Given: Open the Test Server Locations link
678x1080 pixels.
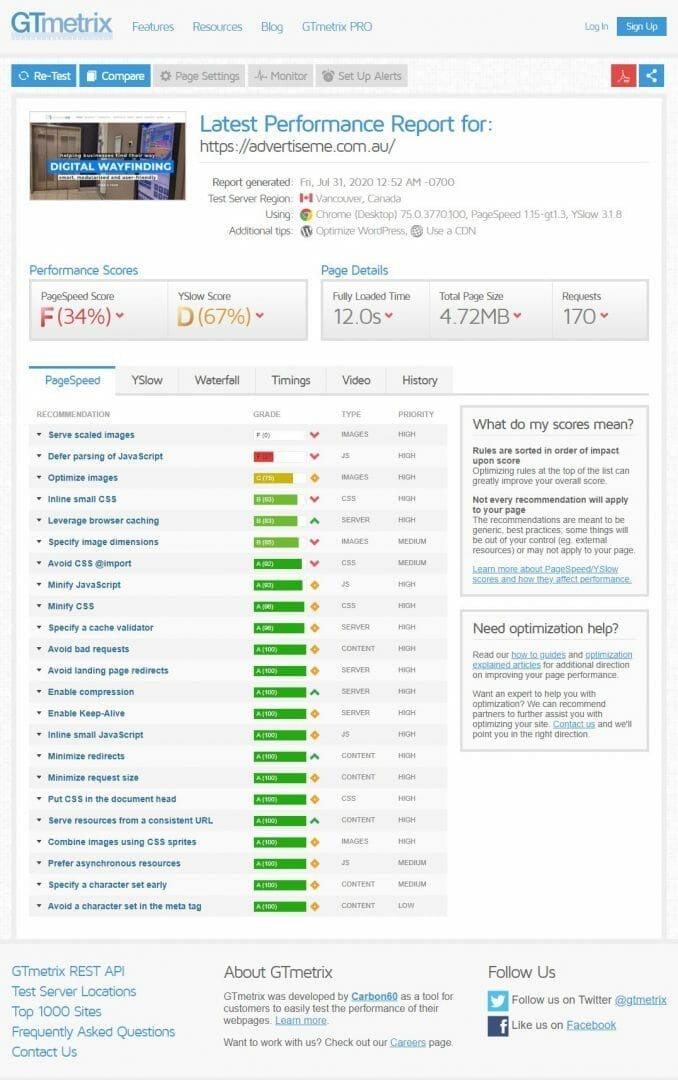Looking at the screenshot, I should pyautogui.click(x=74, y=991).
